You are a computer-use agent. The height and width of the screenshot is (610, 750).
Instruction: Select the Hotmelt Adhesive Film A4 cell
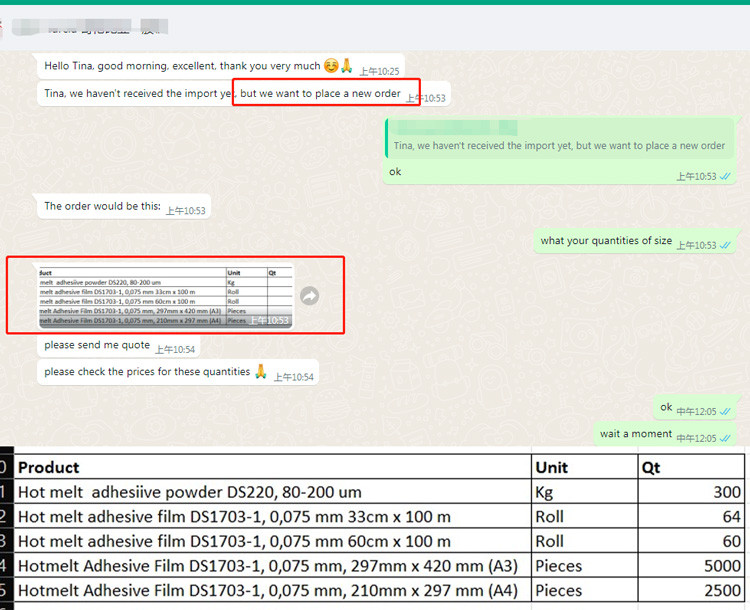click(x=273, y=590)
